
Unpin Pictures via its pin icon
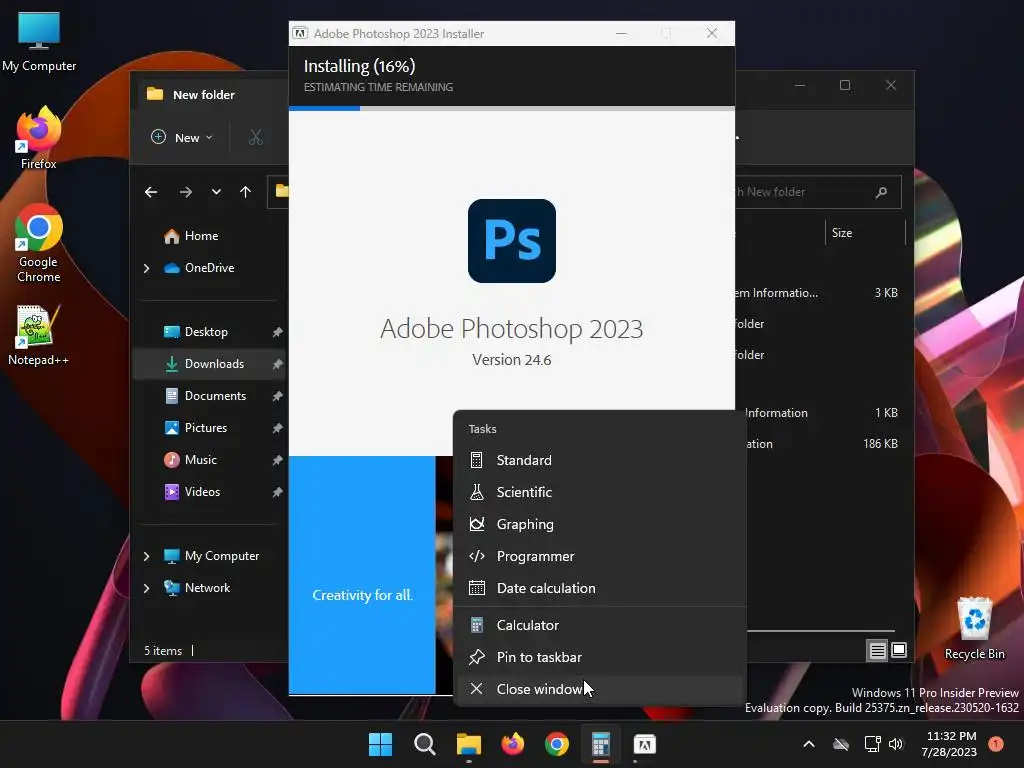pos(277,428)
